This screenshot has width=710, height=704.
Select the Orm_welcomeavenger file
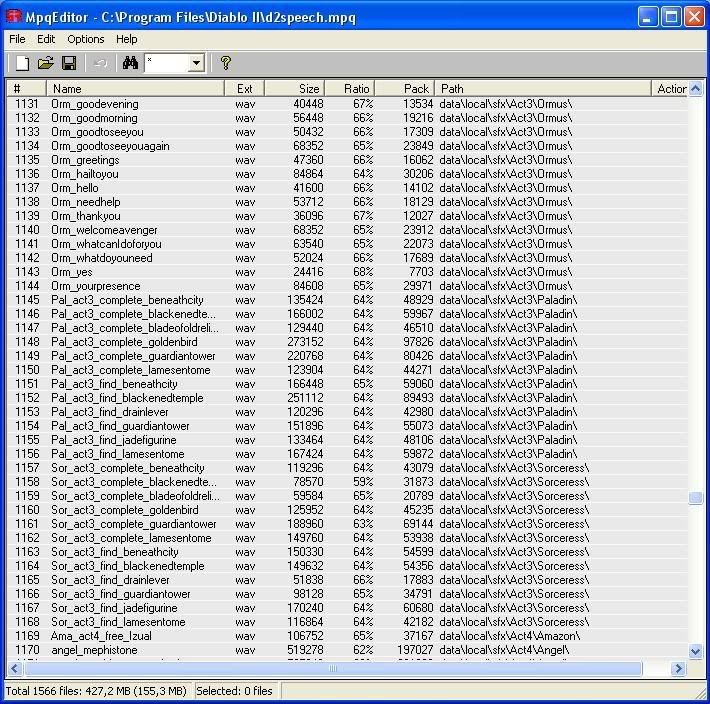tap(104, 230)
